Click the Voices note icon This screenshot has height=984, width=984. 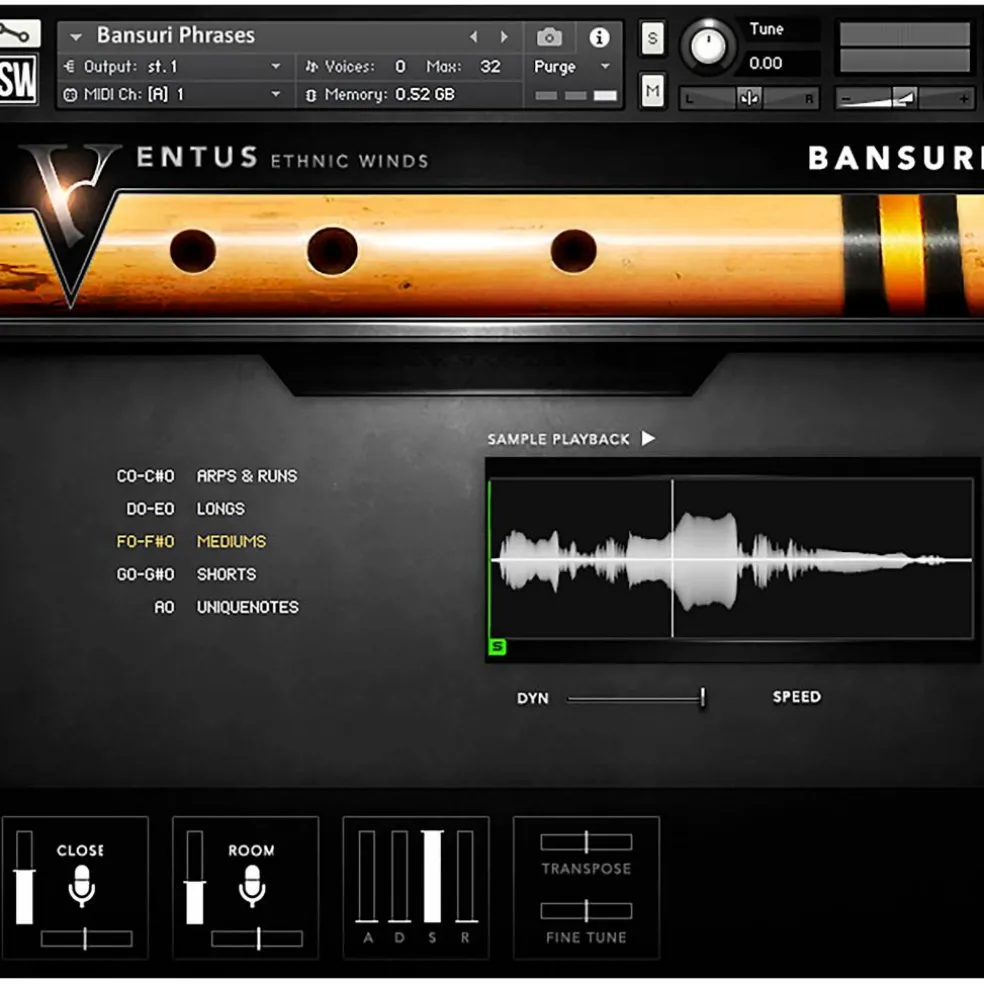311,66
